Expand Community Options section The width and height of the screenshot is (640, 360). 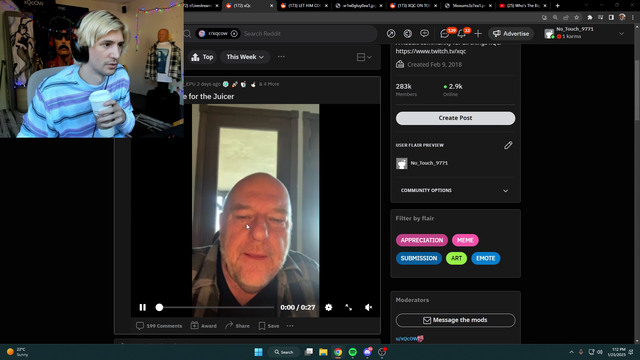click(455, 190)
